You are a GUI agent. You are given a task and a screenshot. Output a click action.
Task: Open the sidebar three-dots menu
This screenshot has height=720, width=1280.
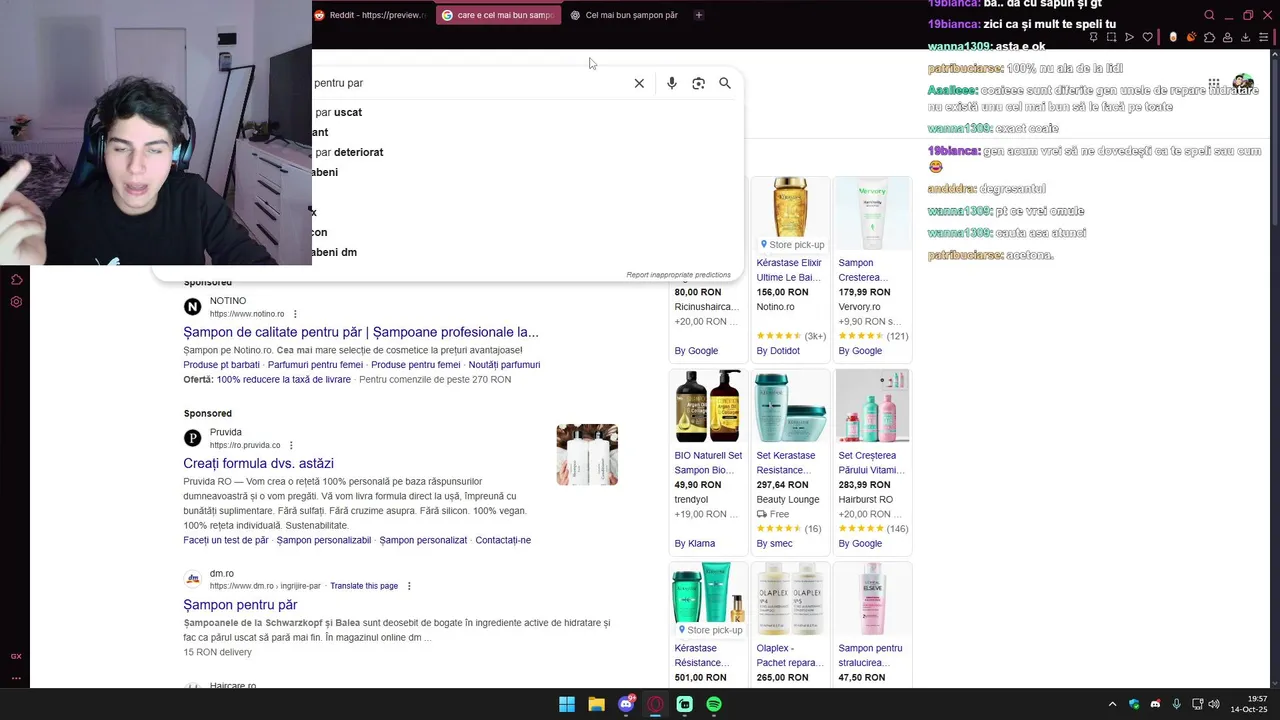[16, 678]
